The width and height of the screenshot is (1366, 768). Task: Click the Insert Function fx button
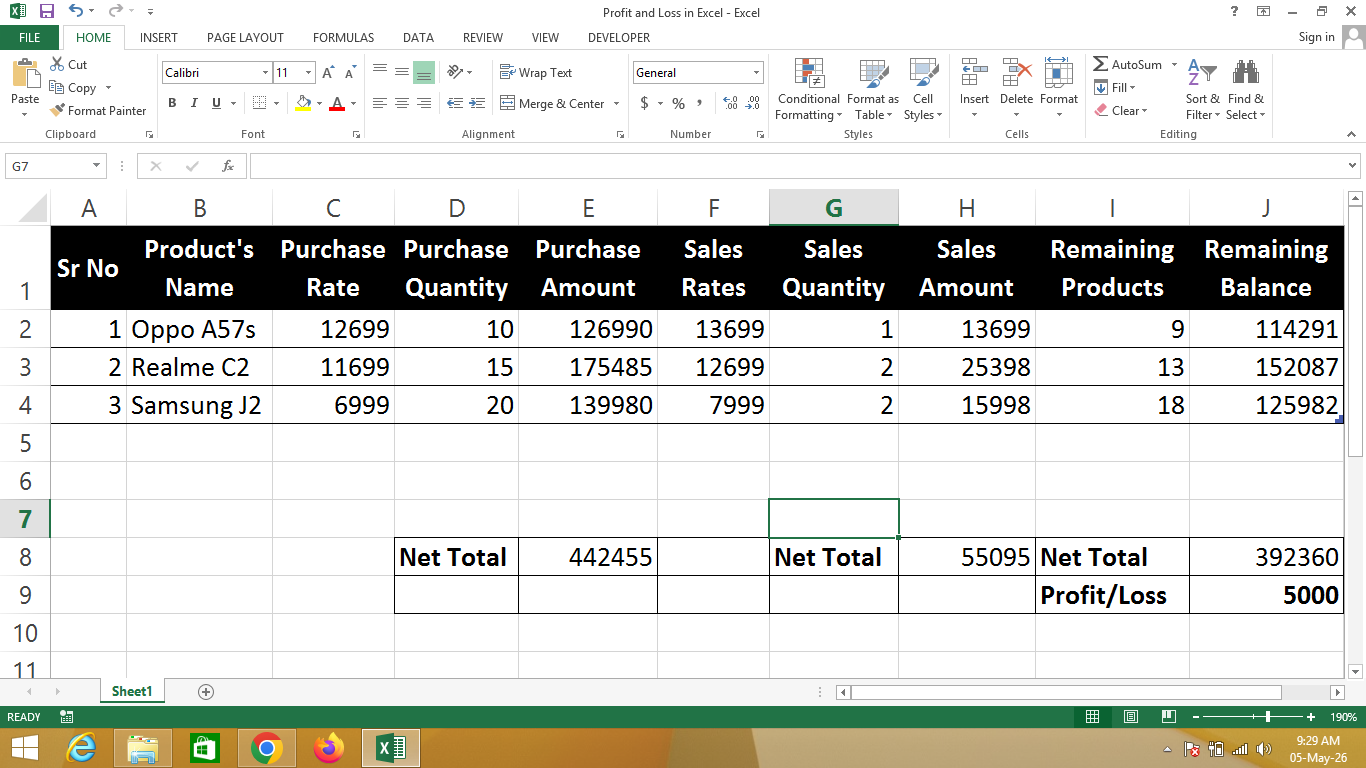pos(228,166)
